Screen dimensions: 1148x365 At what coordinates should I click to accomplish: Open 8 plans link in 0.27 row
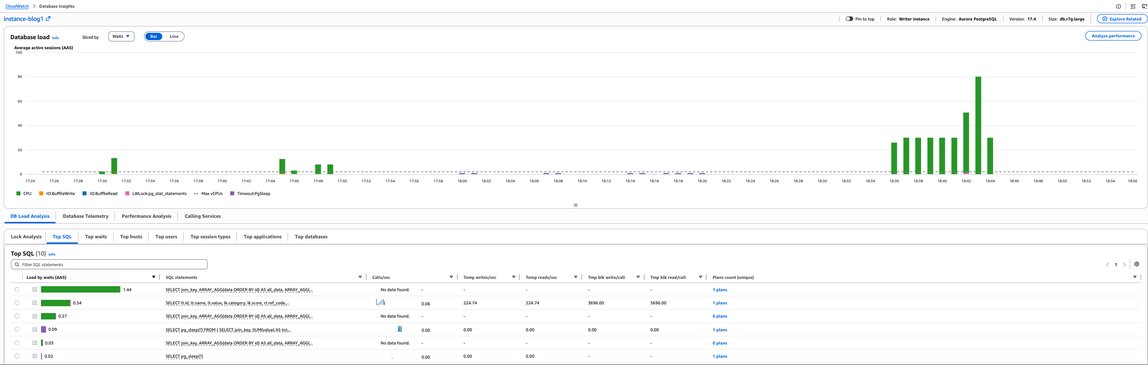pos(720,316)
